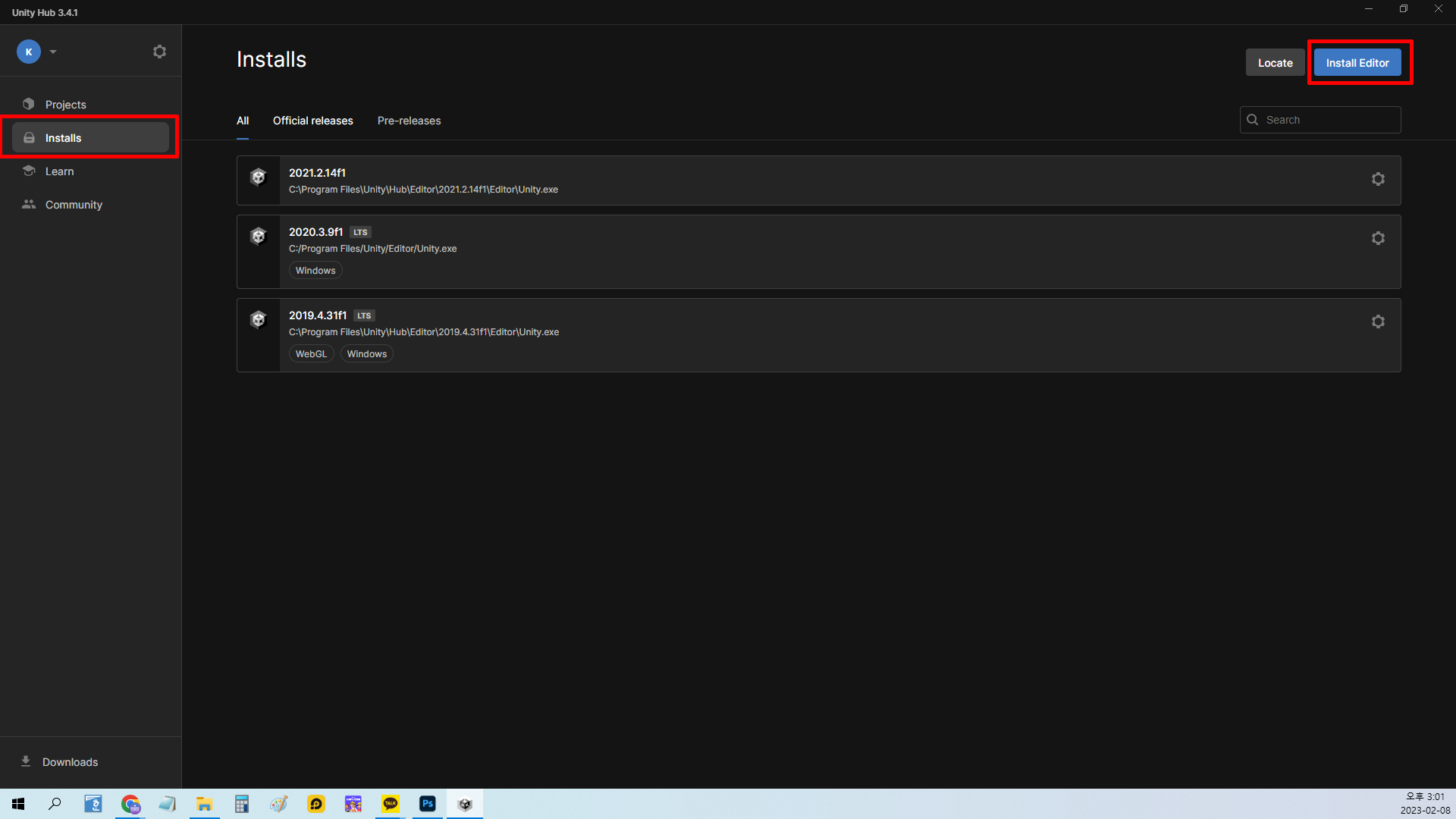Open the account avatar K
This screenshot has height=819, width=1456.
(29, 52)
